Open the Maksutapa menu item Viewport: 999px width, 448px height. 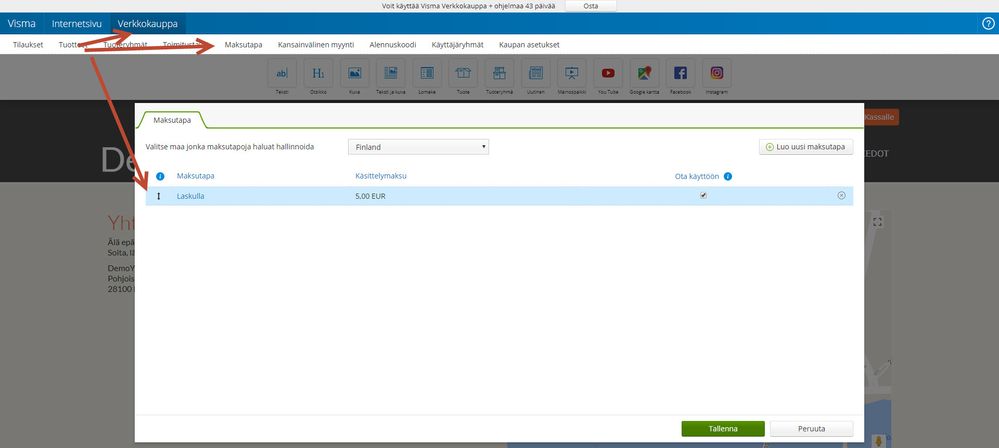point(243,45)
